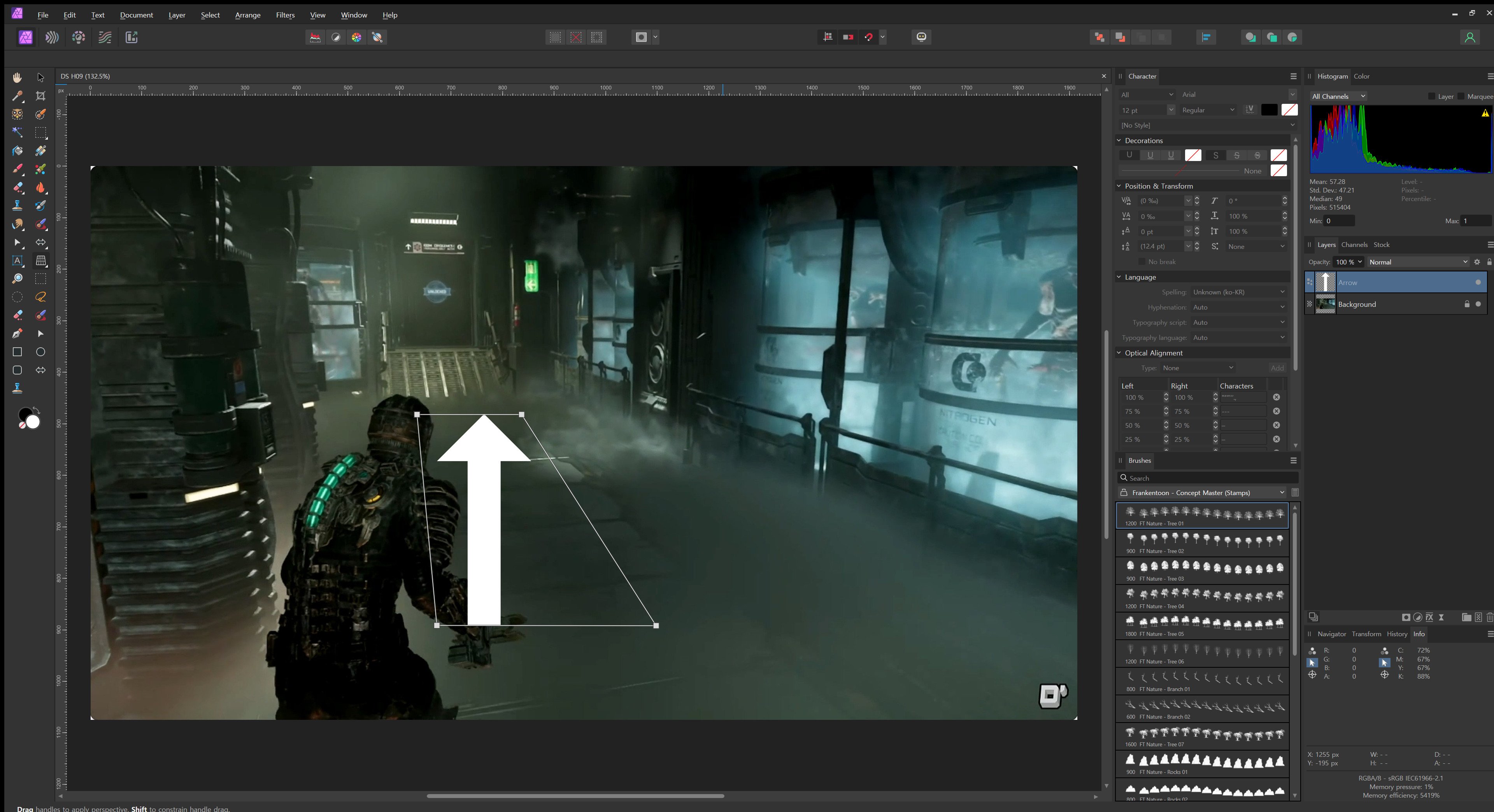Select the Freehand Selection lasso tool

click(40, 297)
